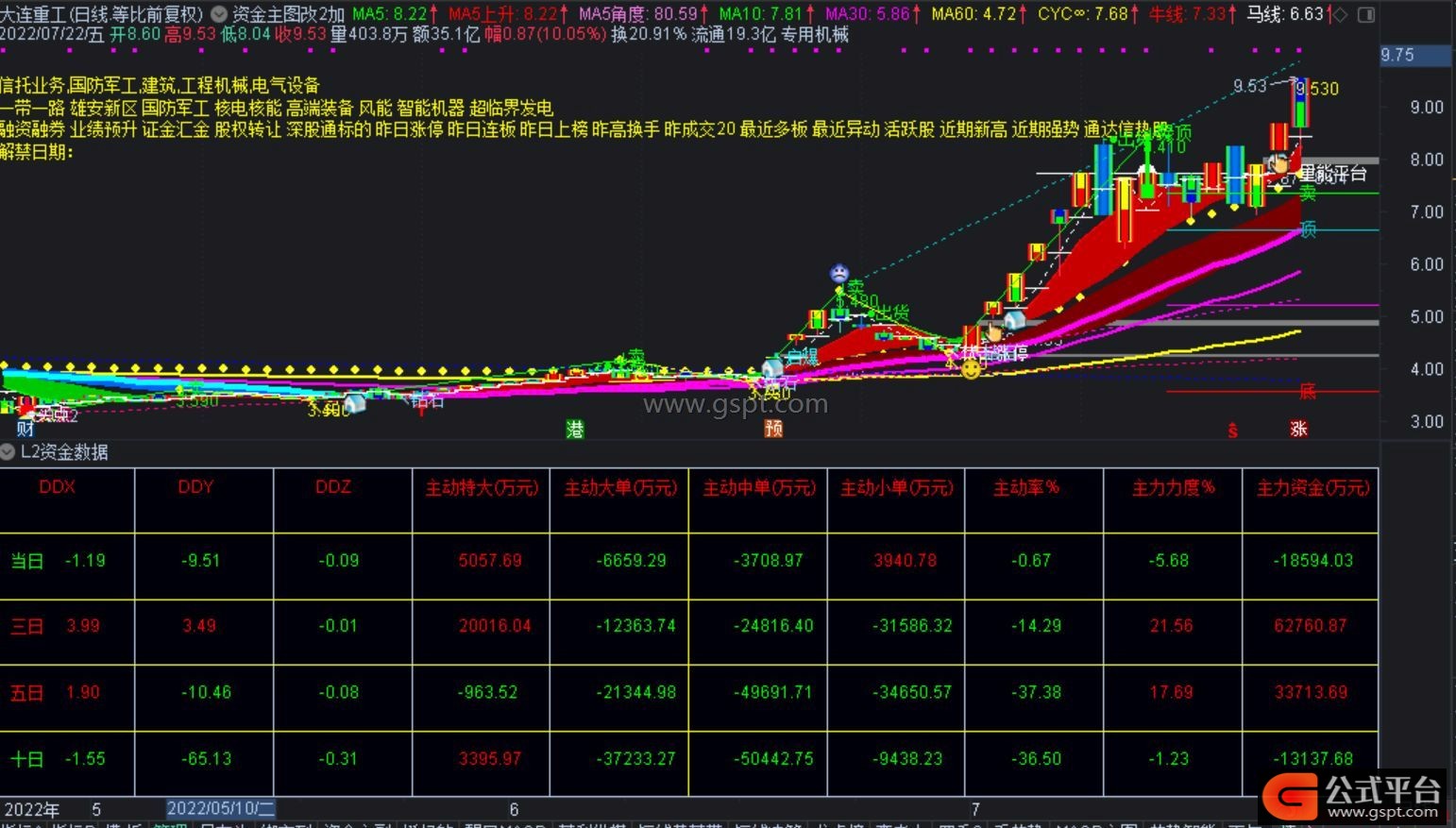Viewport: 1456px width, 828px height.
Task: Click the green 港 marker
Action: [x=575, y=429]
